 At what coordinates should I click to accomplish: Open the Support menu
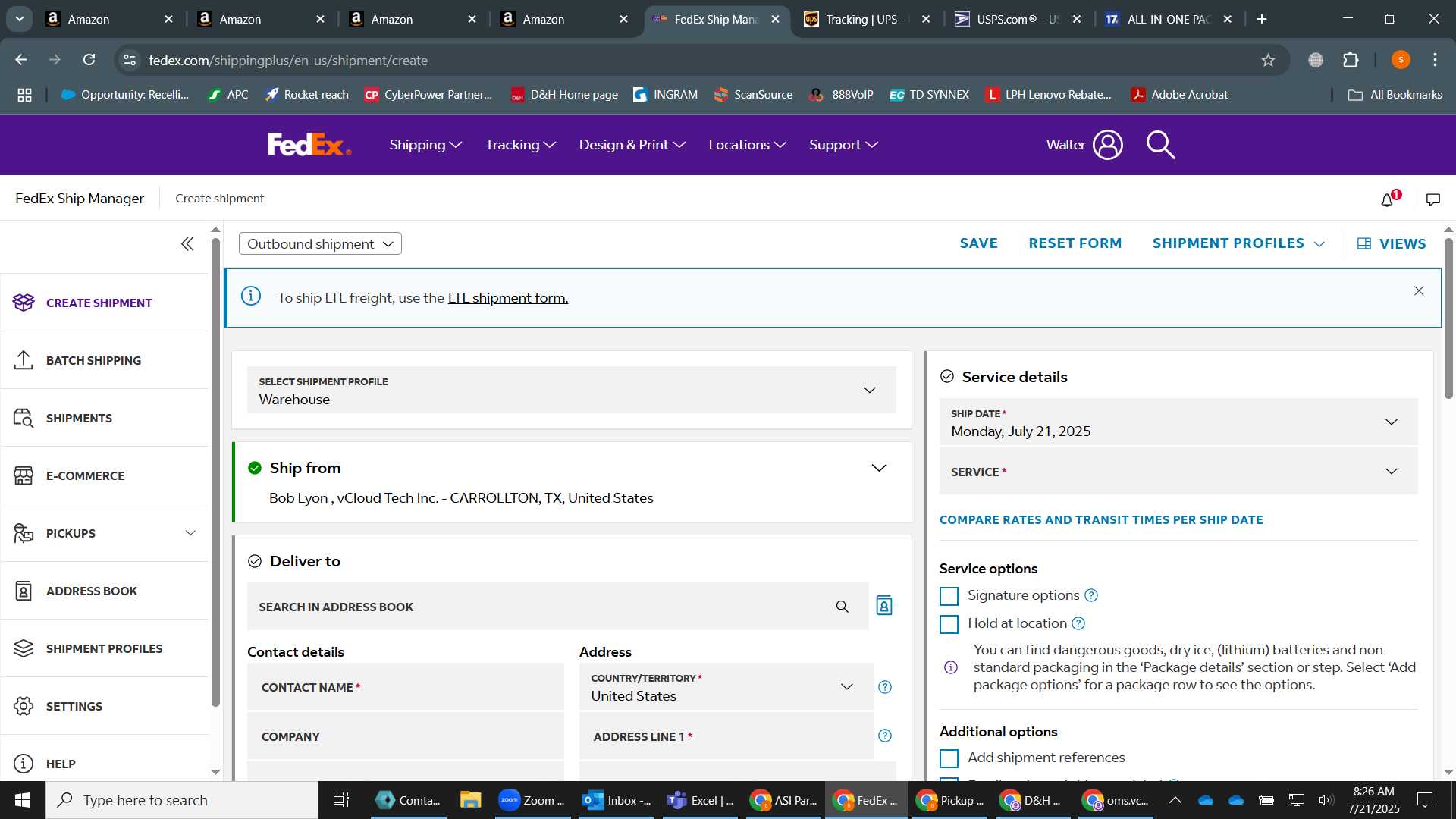tap(843, 144)
